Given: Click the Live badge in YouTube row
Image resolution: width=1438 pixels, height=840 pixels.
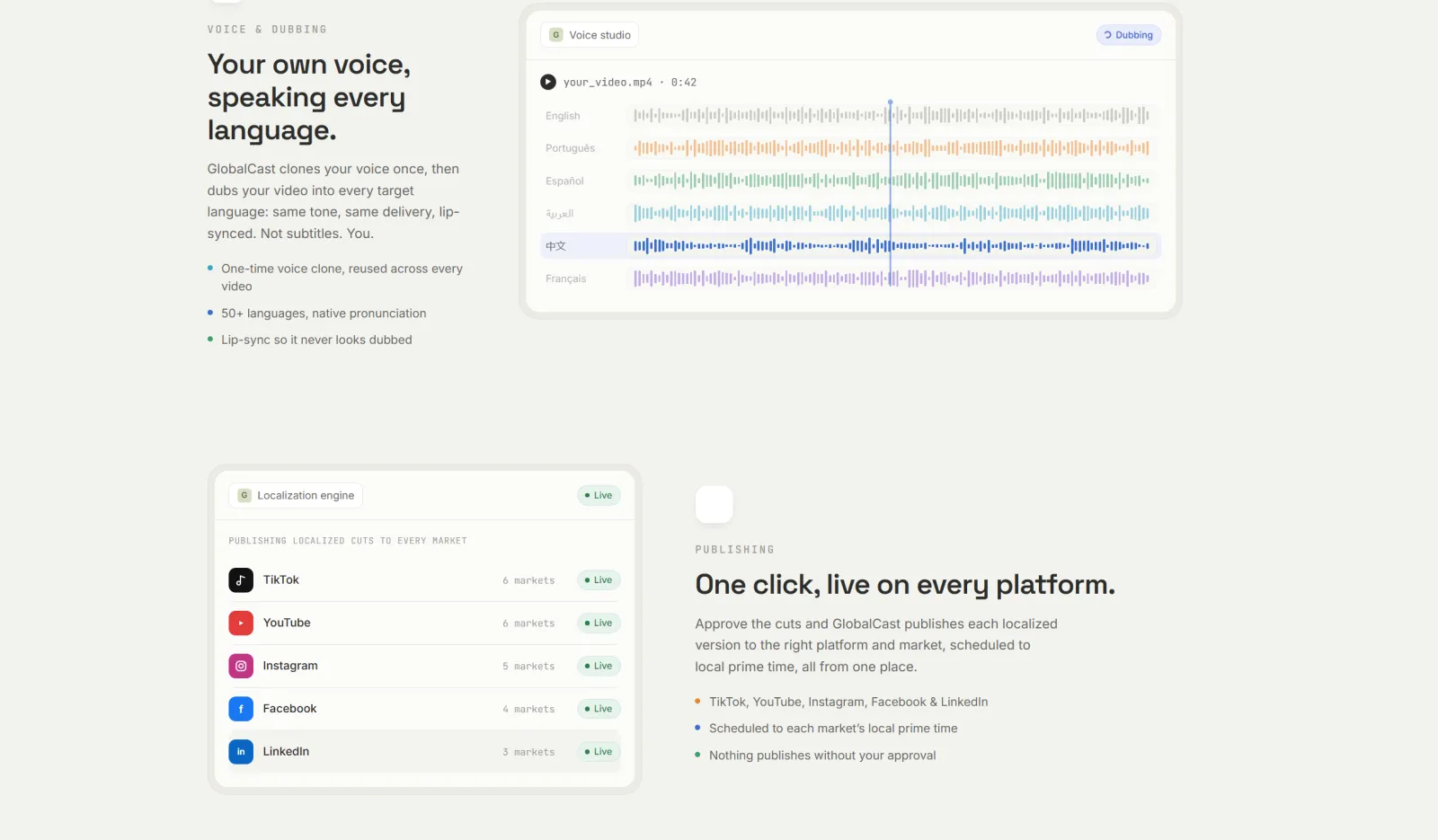Looking at the screenshot, I should click(599, 623).
